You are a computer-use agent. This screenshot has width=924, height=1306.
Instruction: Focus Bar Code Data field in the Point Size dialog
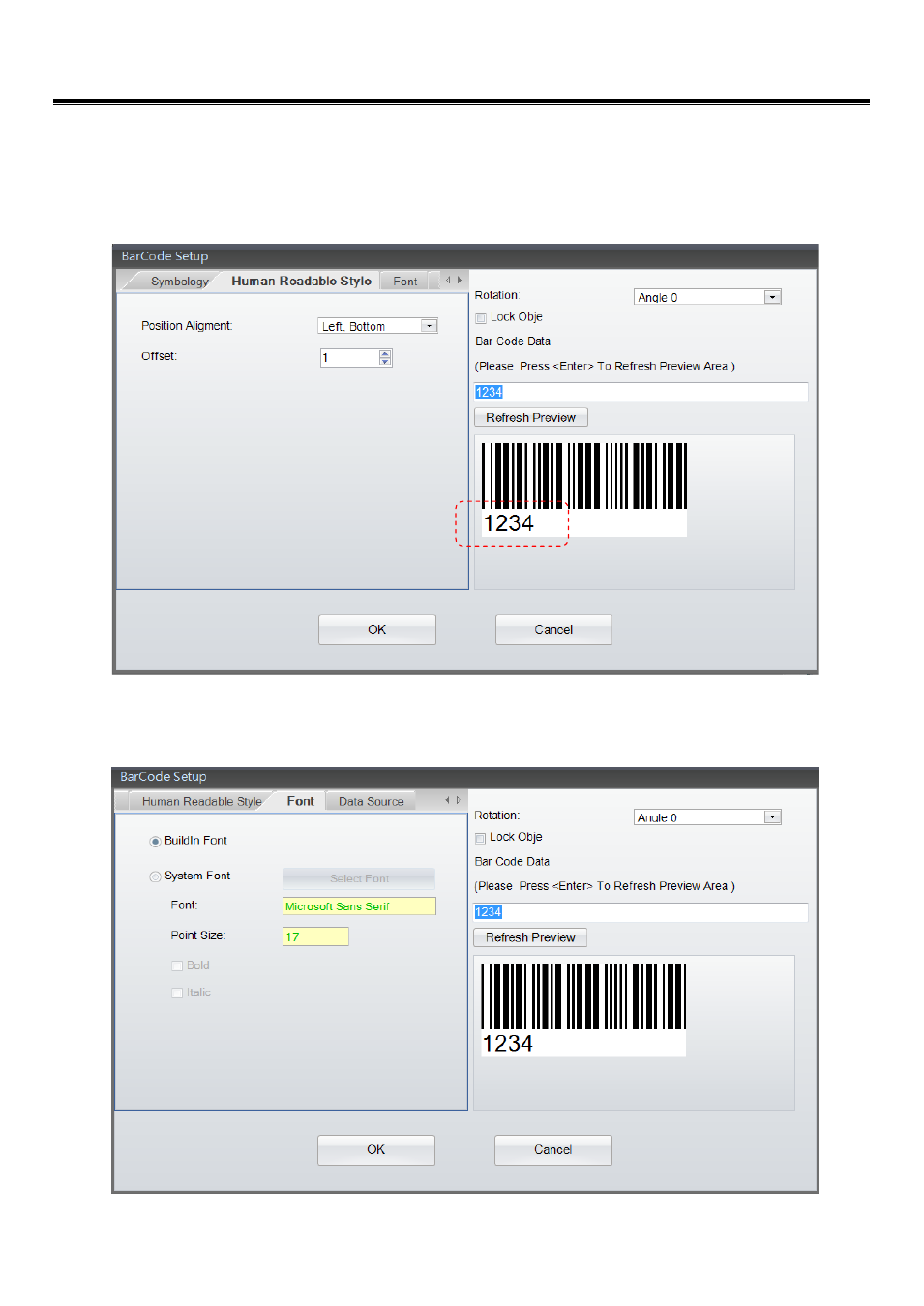coord(641,912)
